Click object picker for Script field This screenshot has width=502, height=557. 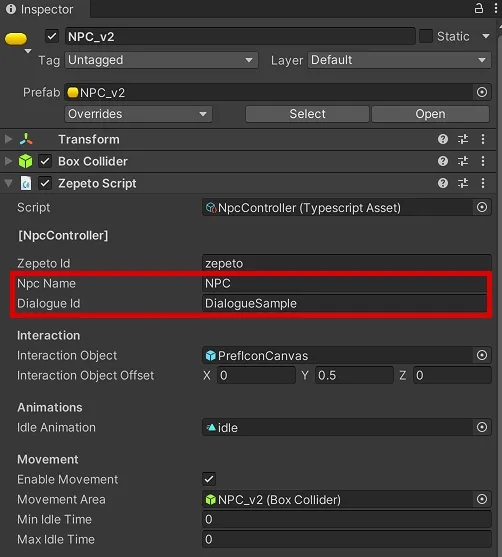coord(482,207)
